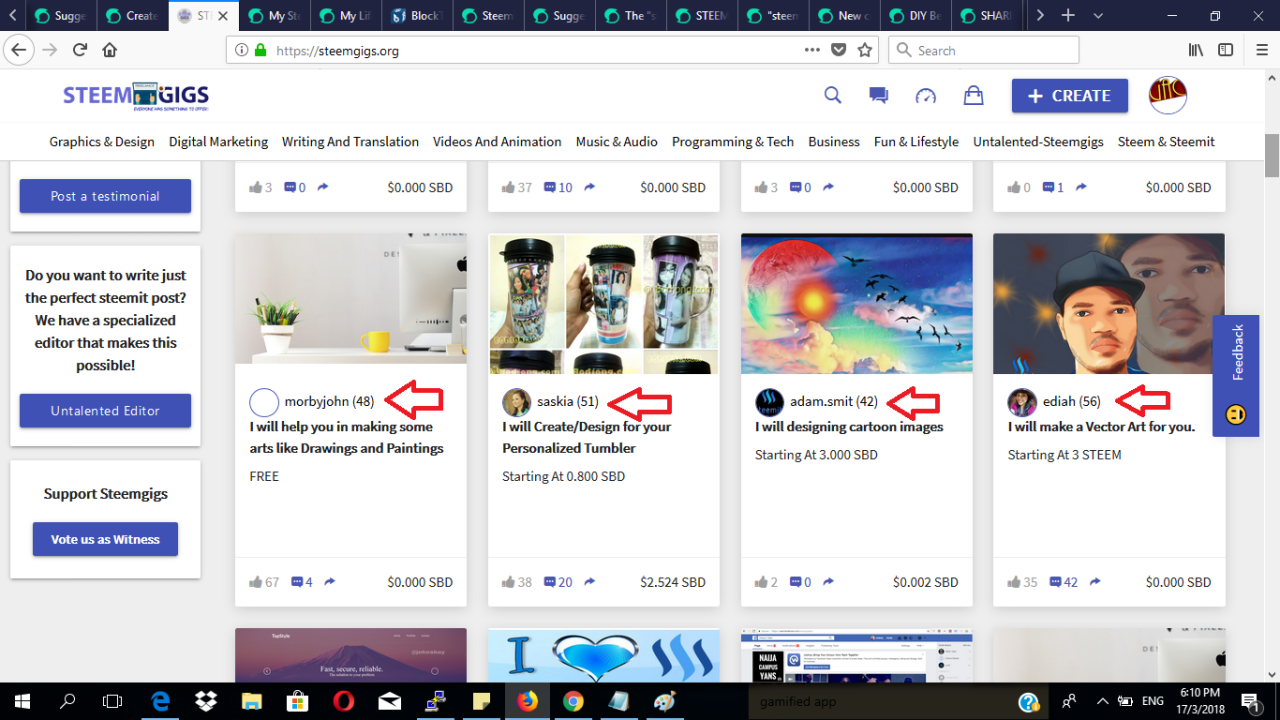Click the Steemgigs logo
This screenshot has width=1280, height=720.
point(136,96)
